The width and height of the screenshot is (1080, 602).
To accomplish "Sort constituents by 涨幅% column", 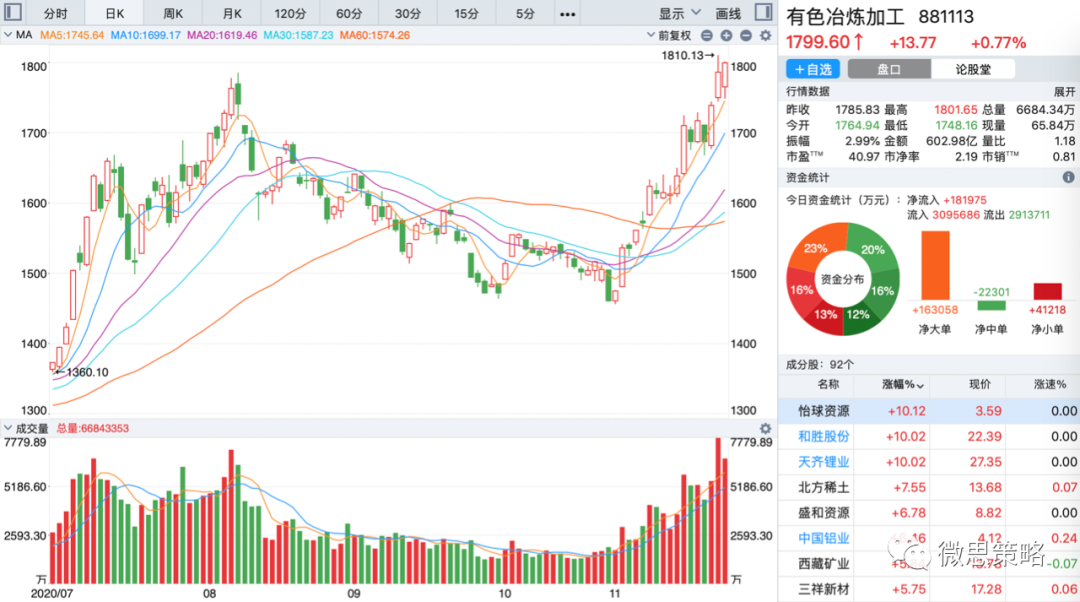I will coord(906,384).
